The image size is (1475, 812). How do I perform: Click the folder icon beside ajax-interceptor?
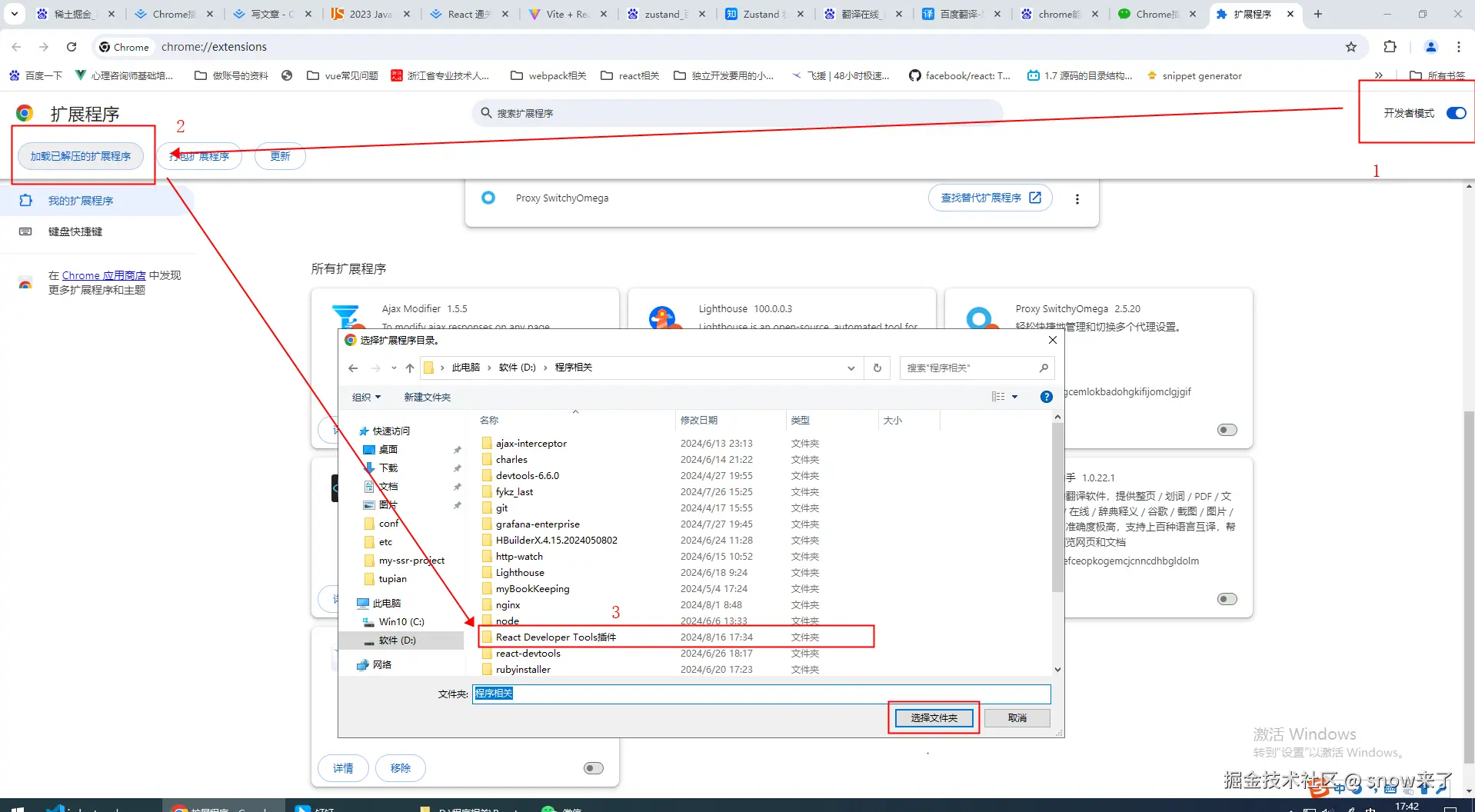tap(487, 444)
